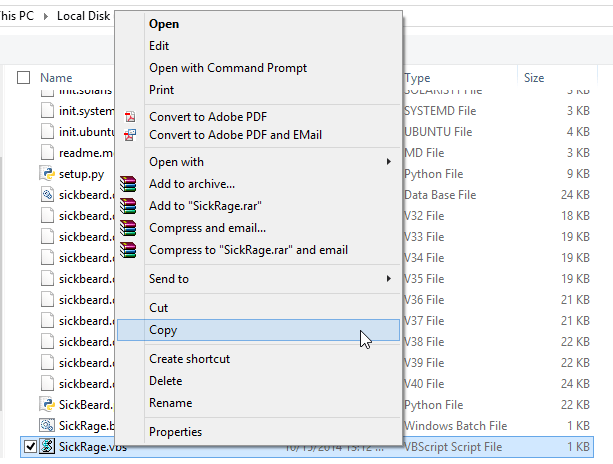Expand the Open with submenu arrow
The height and width of the screenshot is (464, 613).
tap(389, 162)
